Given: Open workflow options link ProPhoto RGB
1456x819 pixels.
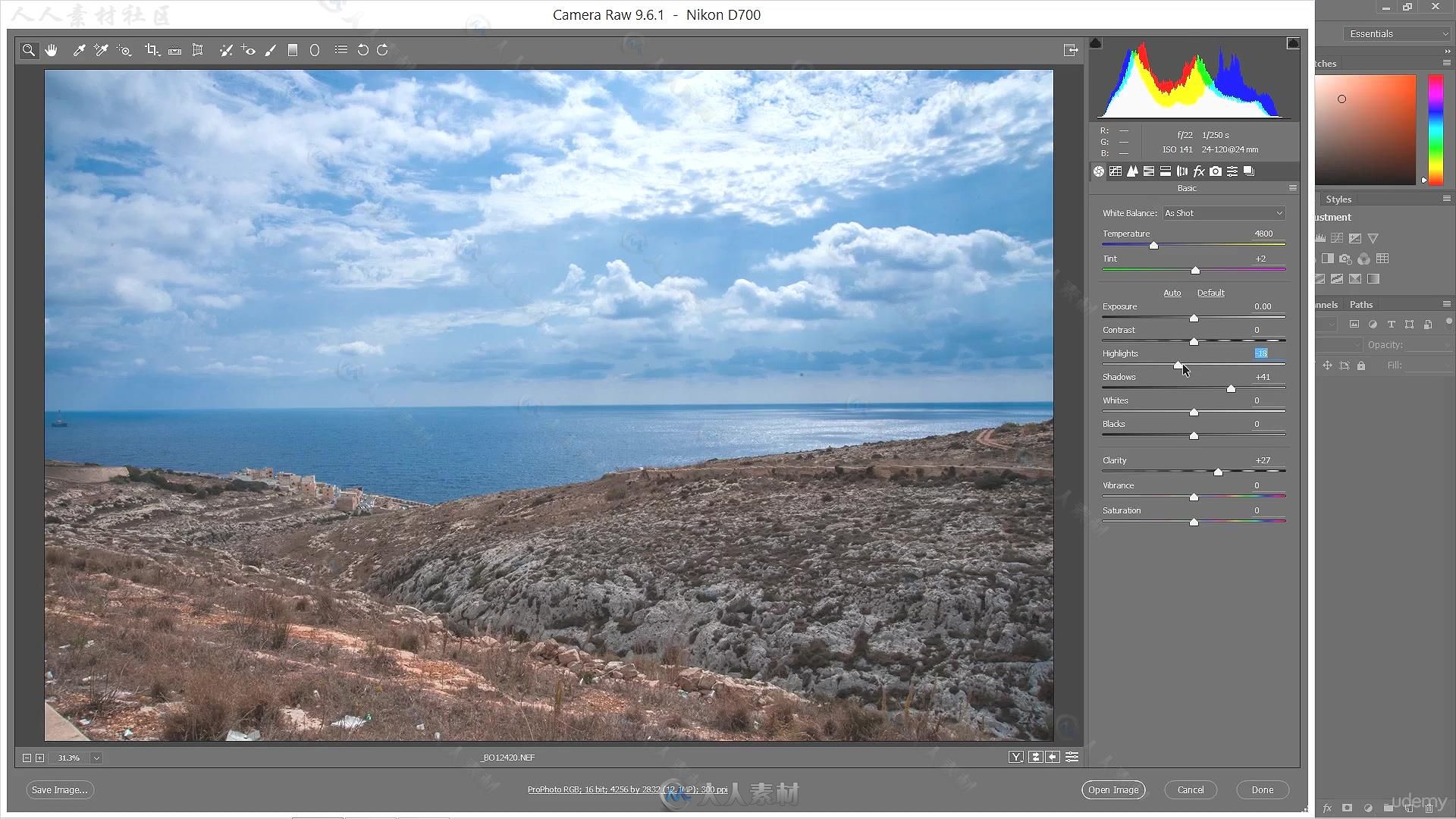Looking at the screenshot, I should click(x=627, y=789).
